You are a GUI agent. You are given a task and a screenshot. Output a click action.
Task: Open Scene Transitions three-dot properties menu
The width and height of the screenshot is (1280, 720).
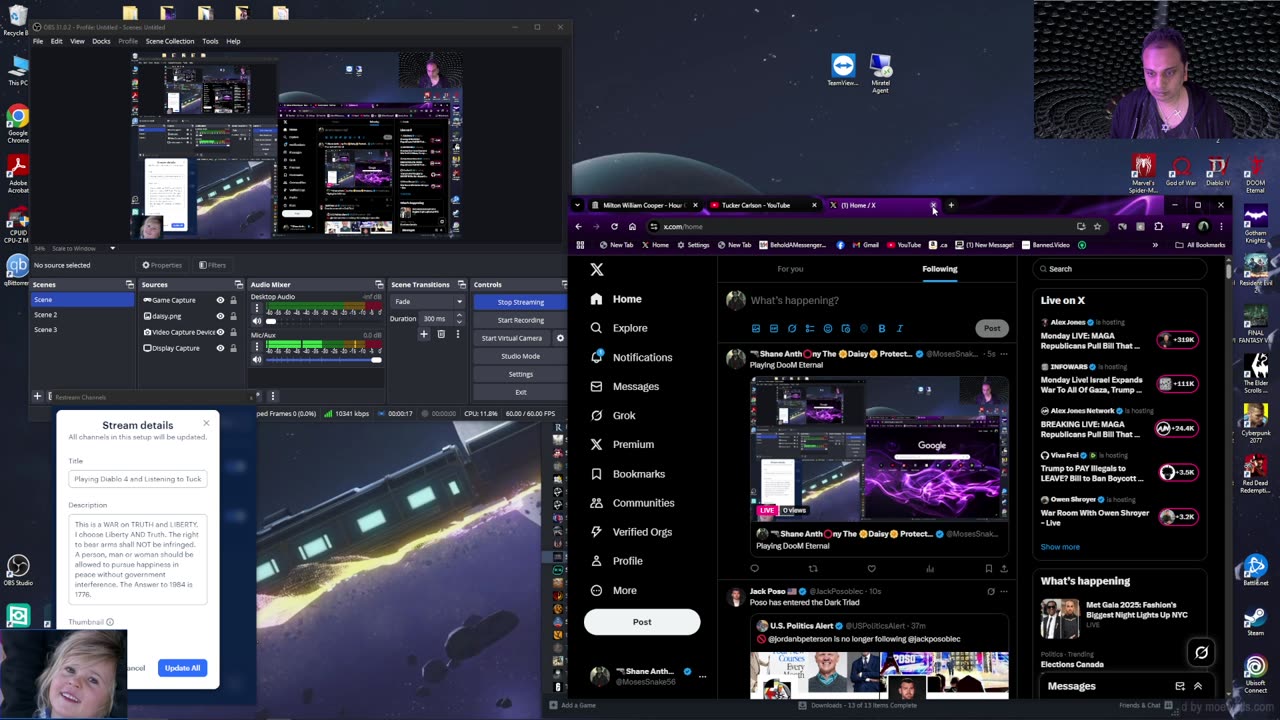coord(457,334)
